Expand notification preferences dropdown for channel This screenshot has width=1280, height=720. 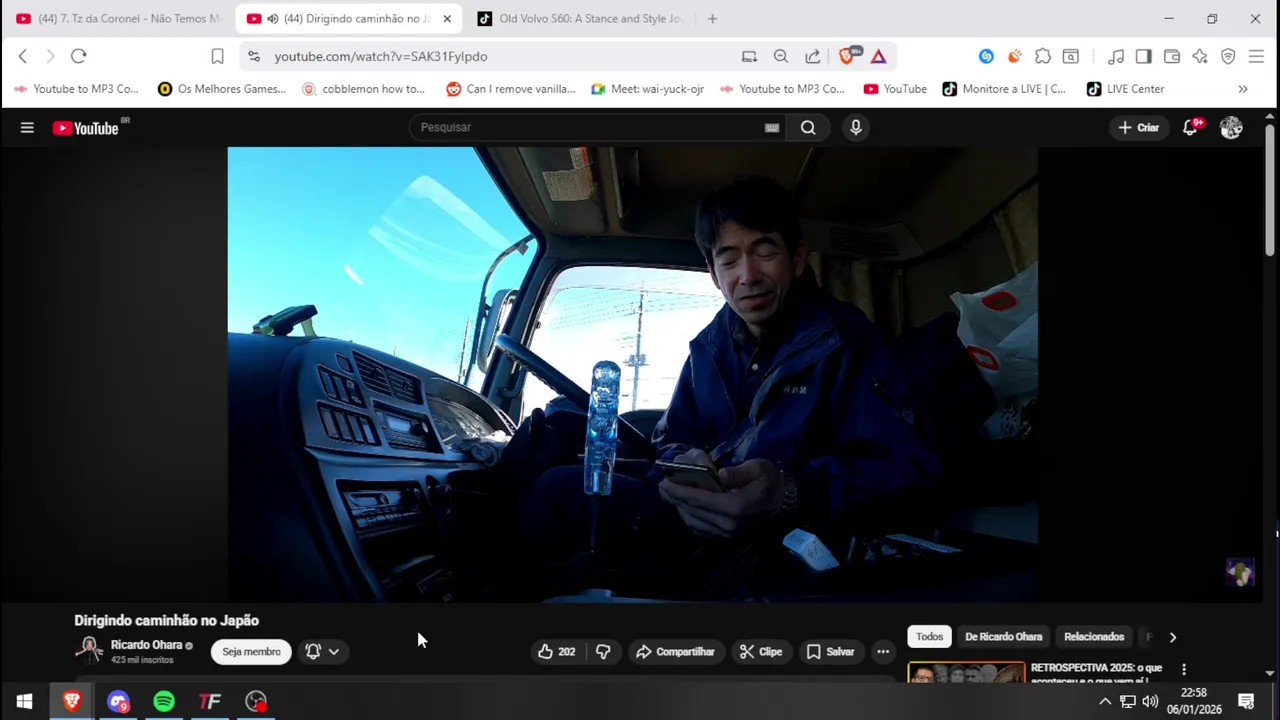[x=323, y=652]
